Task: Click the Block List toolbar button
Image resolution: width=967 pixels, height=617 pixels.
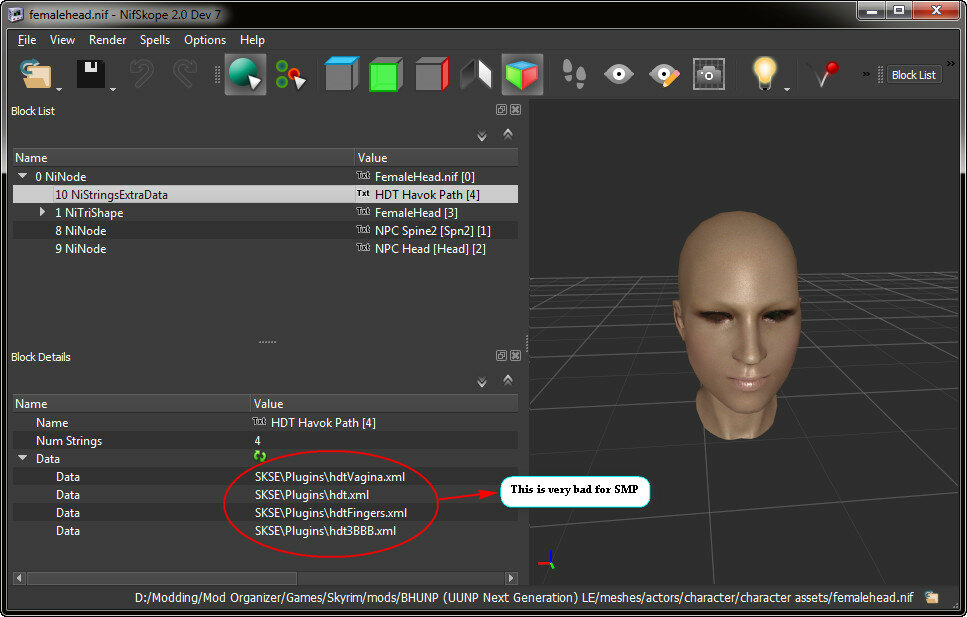Action: click(914, 75)
